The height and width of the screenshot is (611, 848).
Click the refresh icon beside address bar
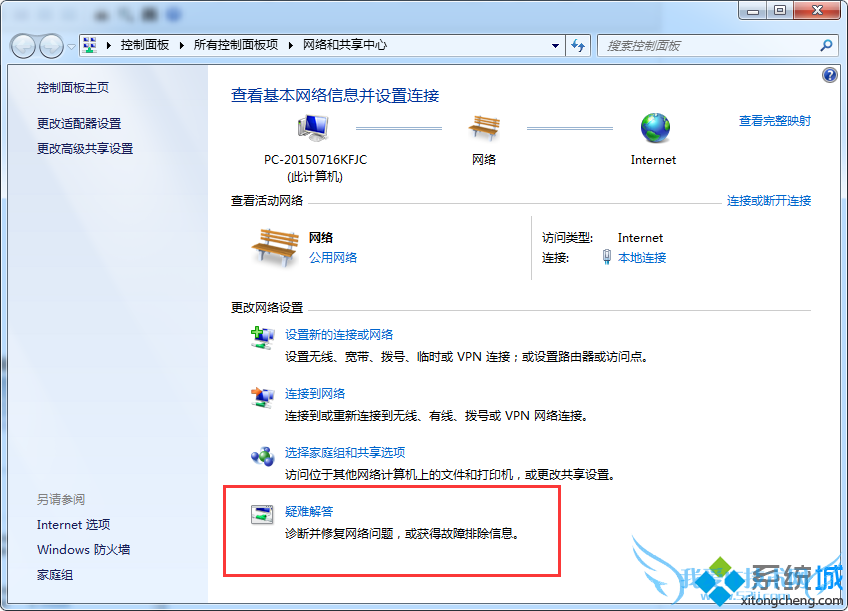(x=578, y=45)
